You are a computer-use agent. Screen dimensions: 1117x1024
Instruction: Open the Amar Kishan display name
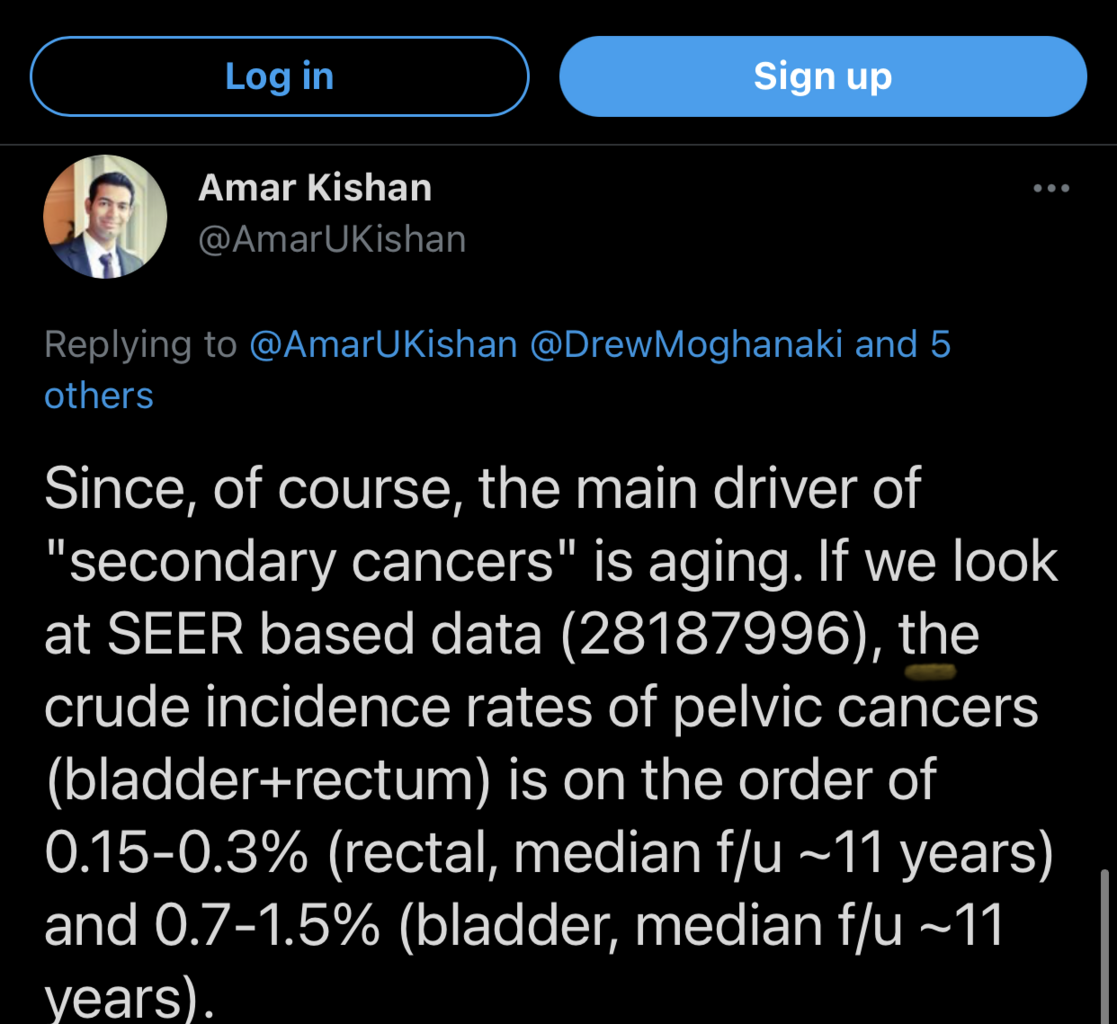coord(315,188)
